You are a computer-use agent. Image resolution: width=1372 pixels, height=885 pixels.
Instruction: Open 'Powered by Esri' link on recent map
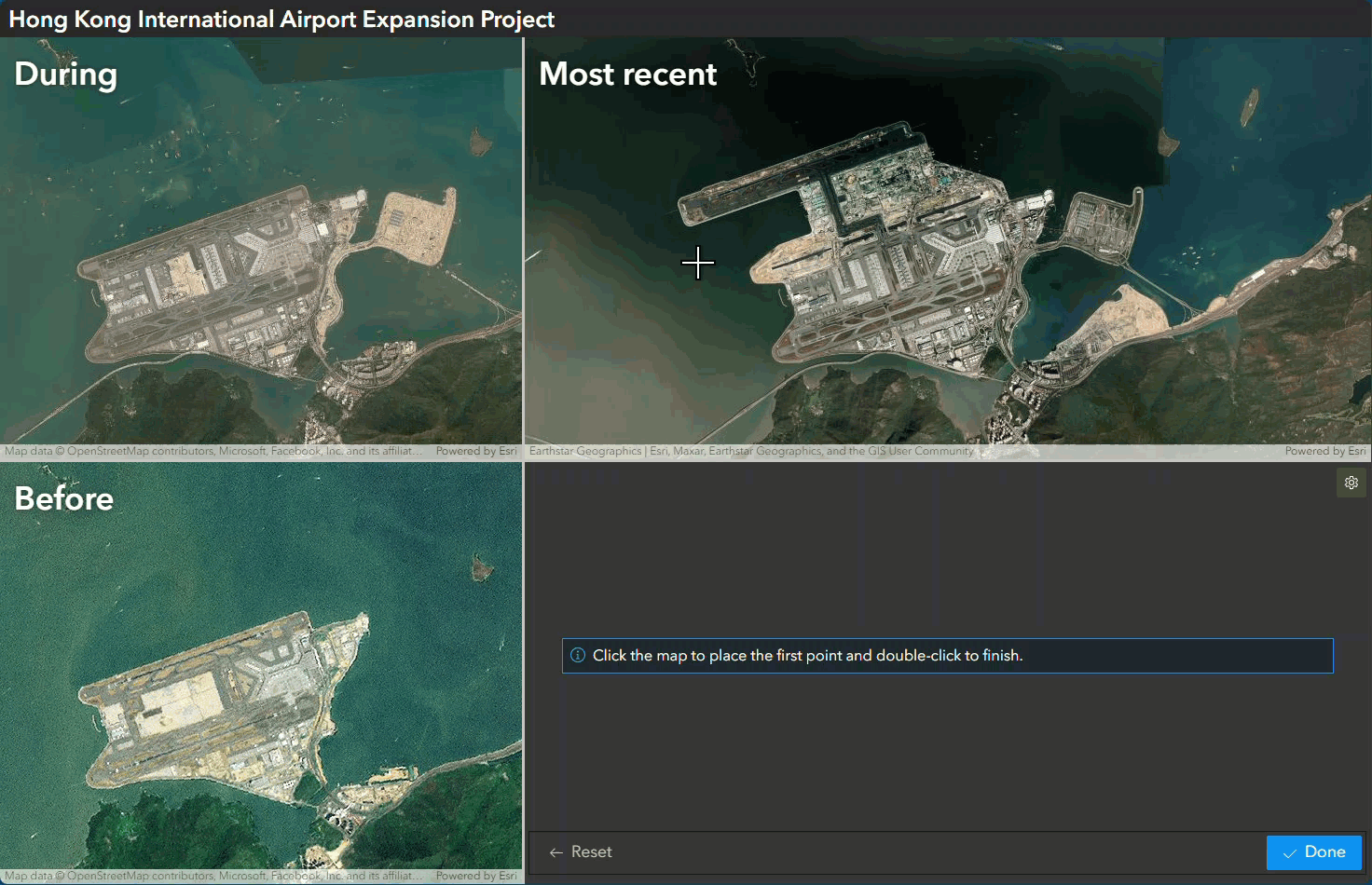(1325, 451)
